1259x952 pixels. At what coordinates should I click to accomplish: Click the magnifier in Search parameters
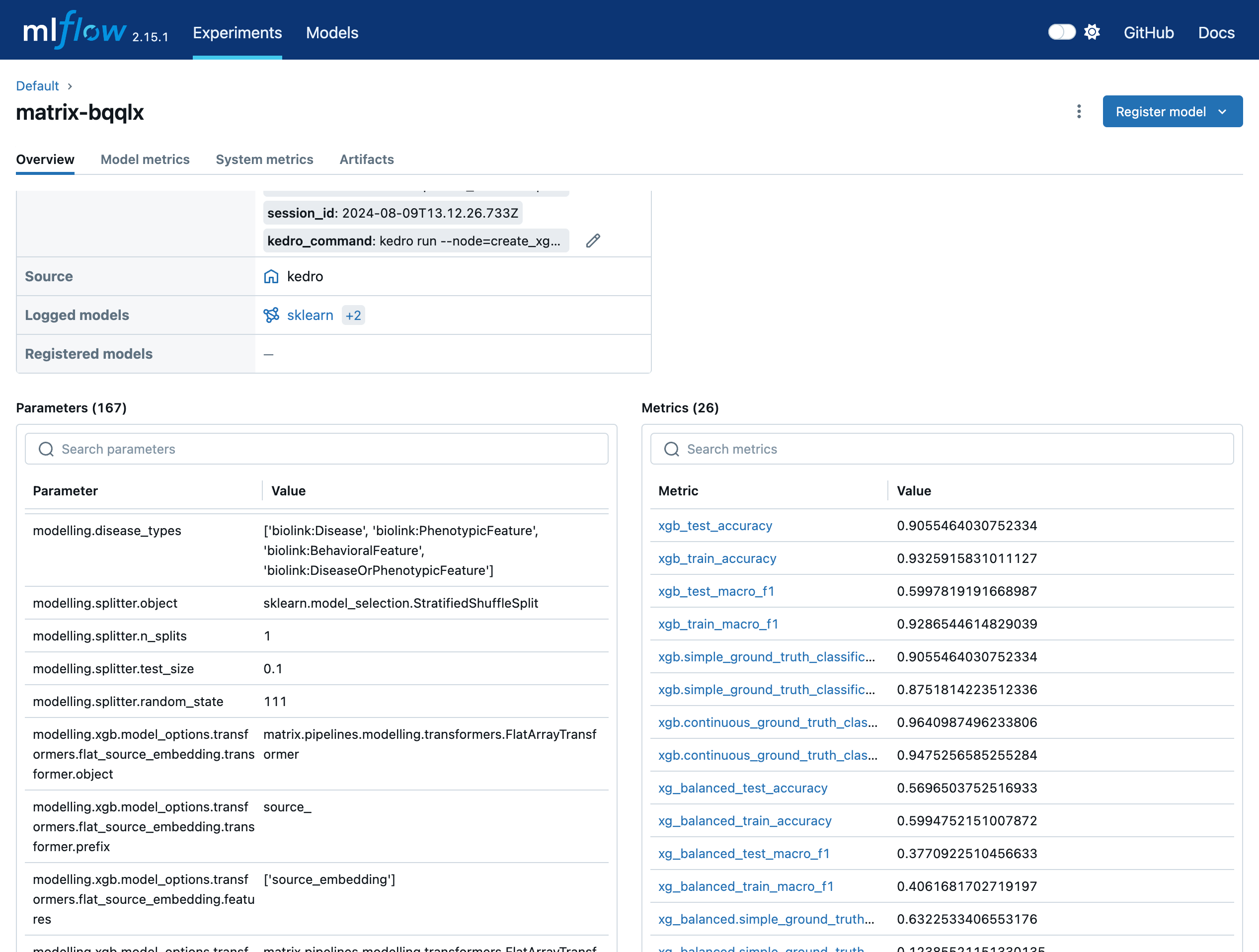(x=46, y=449)
